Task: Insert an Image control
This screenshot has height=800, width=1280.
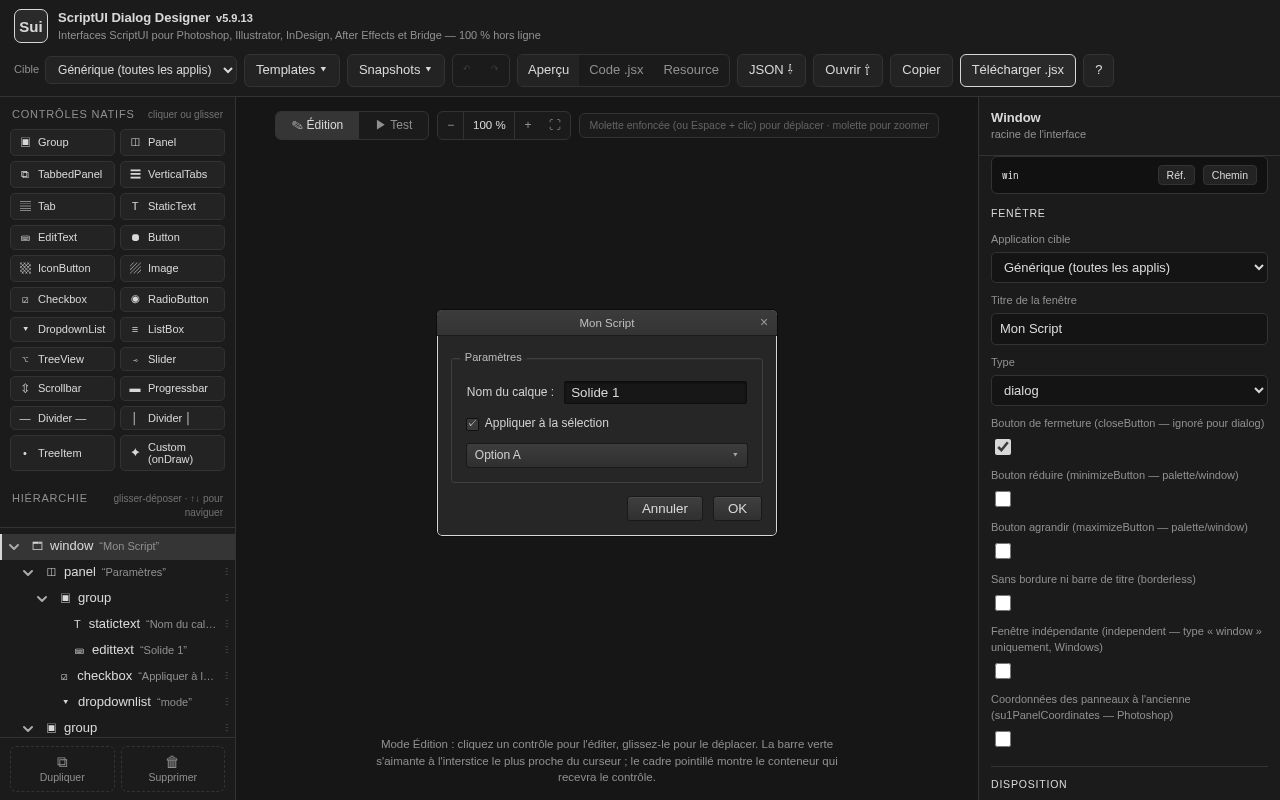Action: [x=172, y=268]
